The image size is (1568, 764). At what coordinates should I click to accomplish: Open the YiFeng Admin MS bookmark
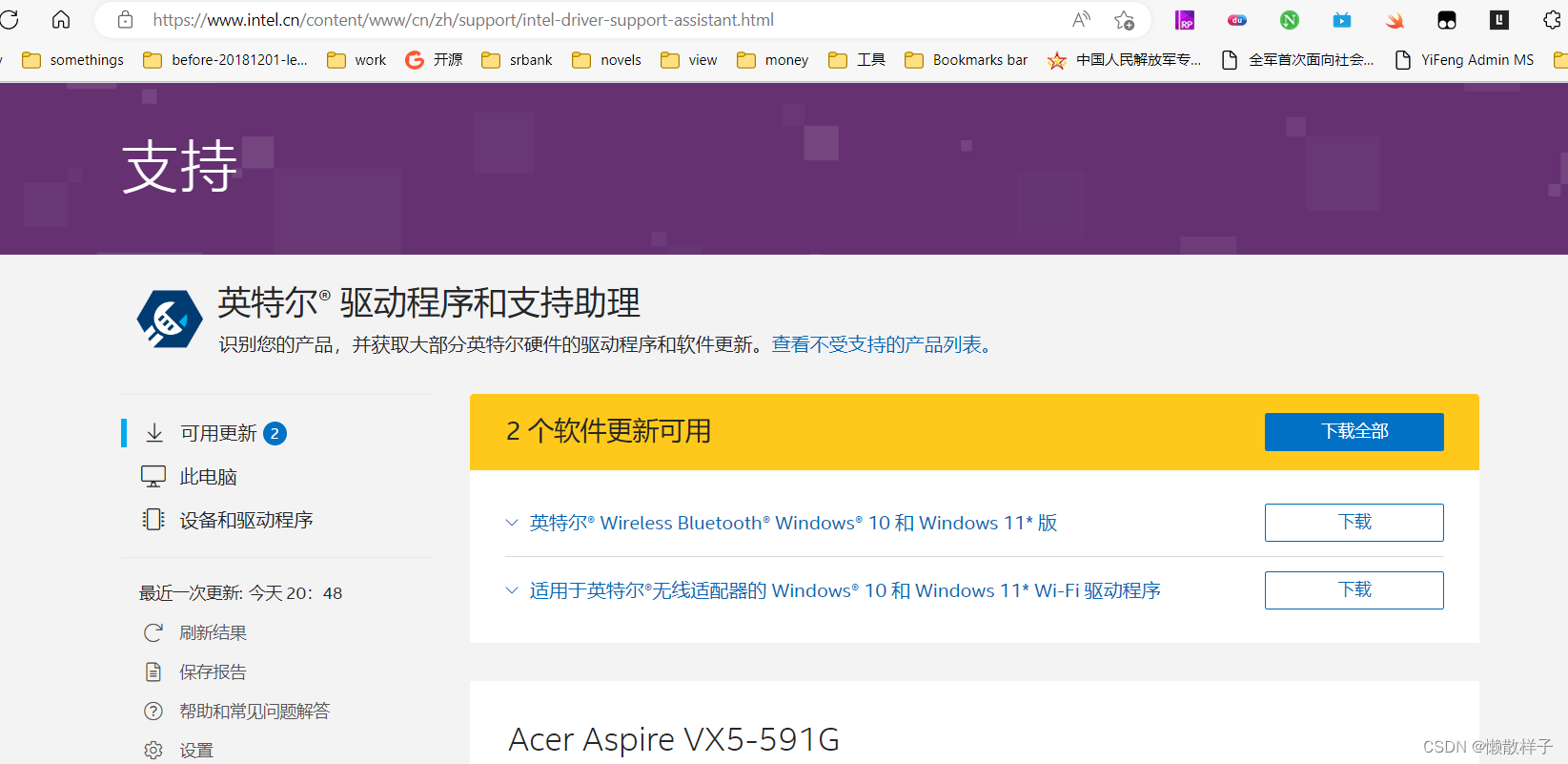click(x=1465, y=60)
